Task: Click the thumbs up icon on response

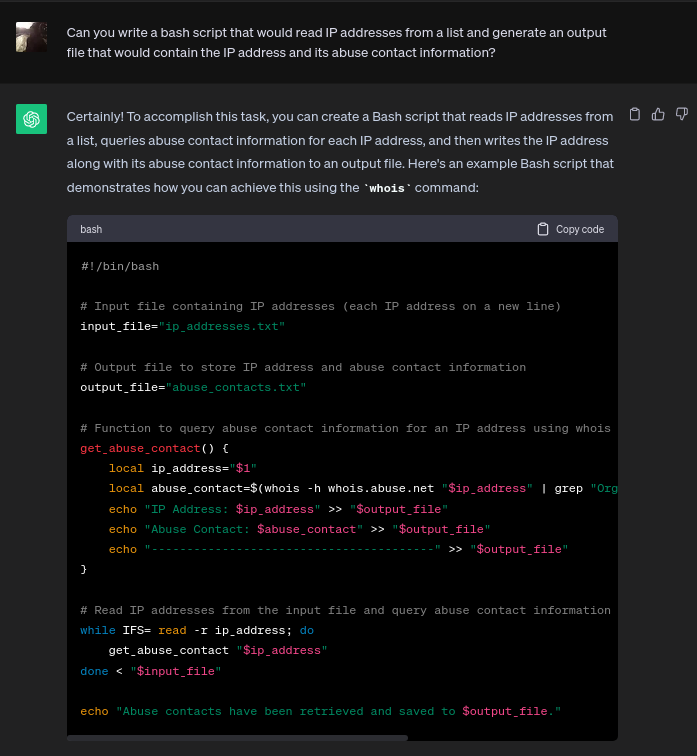Action: (658, 115)
